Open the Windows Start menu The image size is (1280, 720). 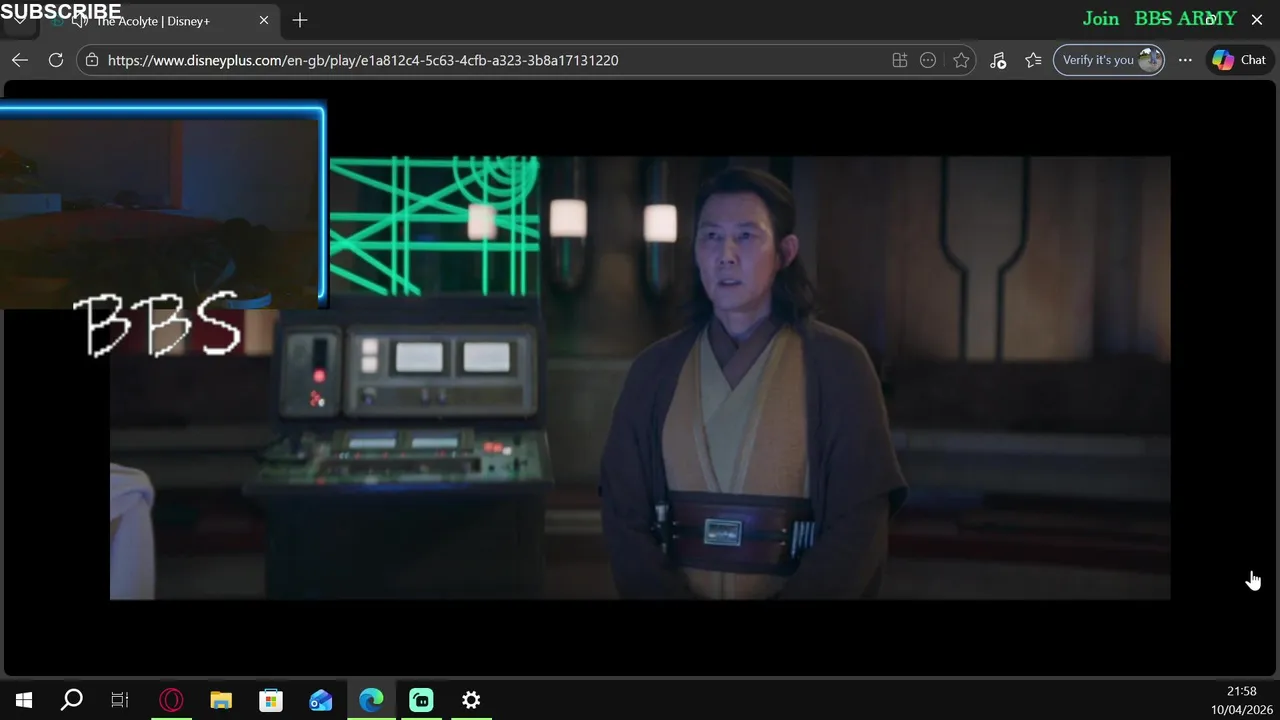(x=24, y=700)
